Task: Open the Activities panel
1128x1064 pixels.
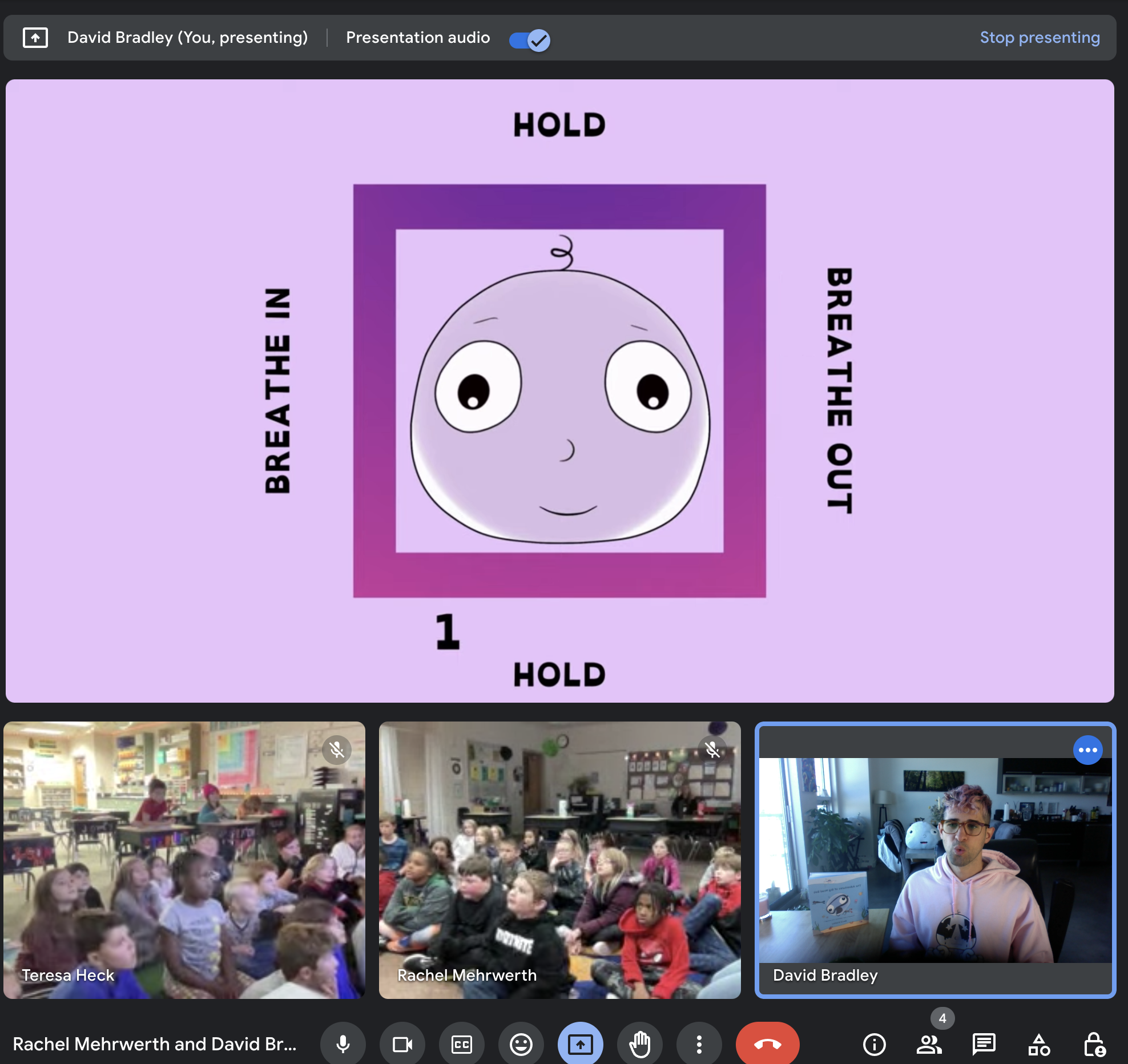Action: [1039, 1045]
